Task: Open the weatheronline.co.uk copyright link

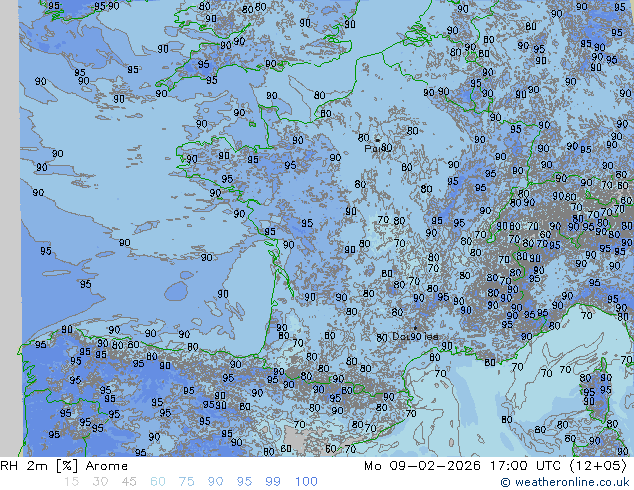Action: coord(565,482)
